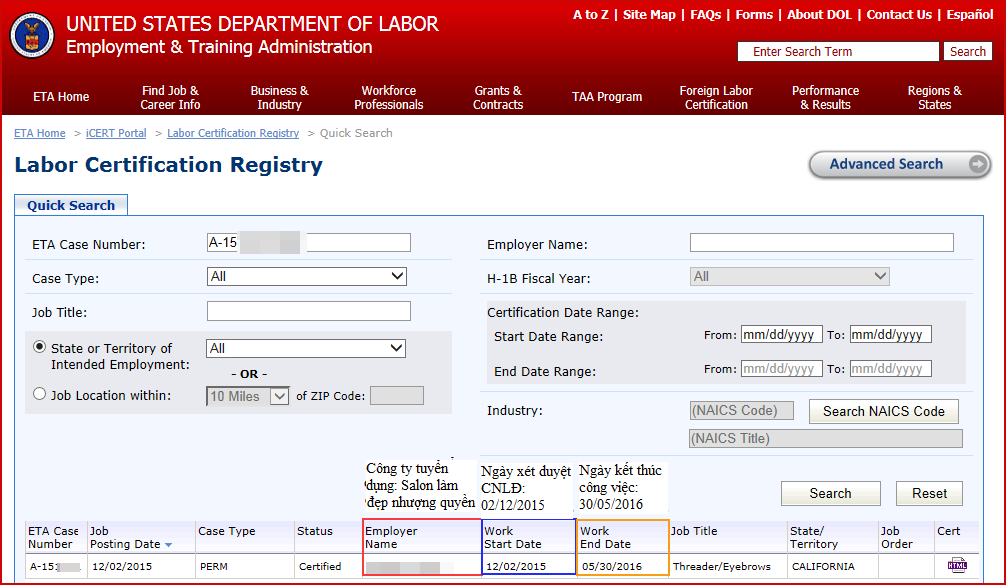Image resolution: width=1006 pixels, height=585 pixels.
Task: Open the H-1B Fiscal Year dropdown
Action: point(789,276)
